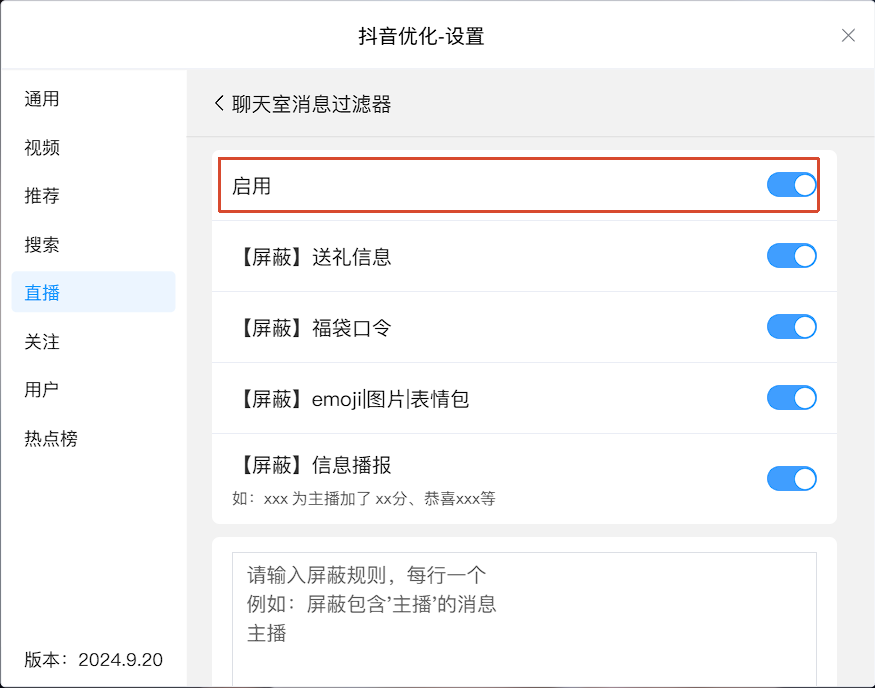Toggle the 【屏蔽】送礼信息 switch
The image size is (875, 688).
click(791, 256)
